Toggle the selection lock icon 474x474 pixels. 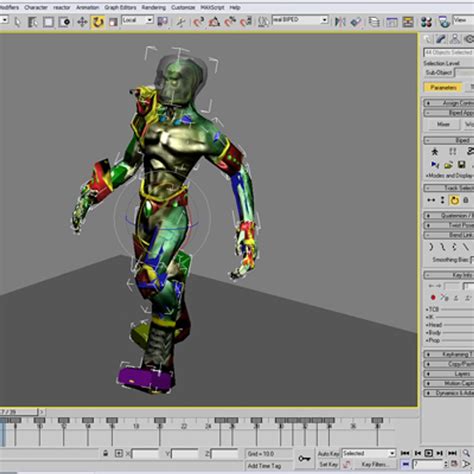tap(105, 453)
